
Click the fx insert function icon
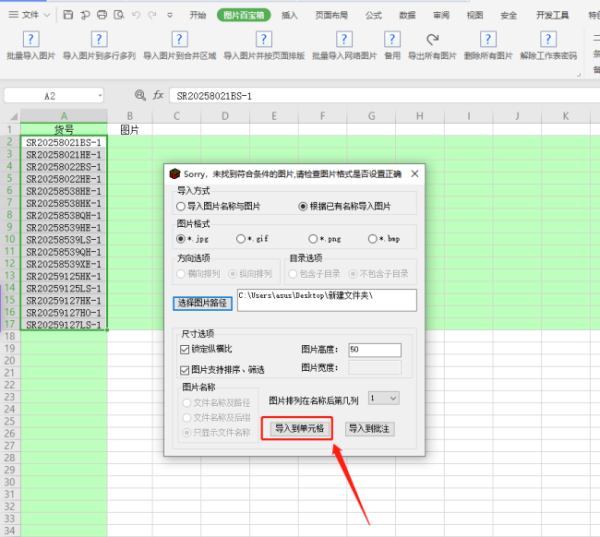click(158, 95)
